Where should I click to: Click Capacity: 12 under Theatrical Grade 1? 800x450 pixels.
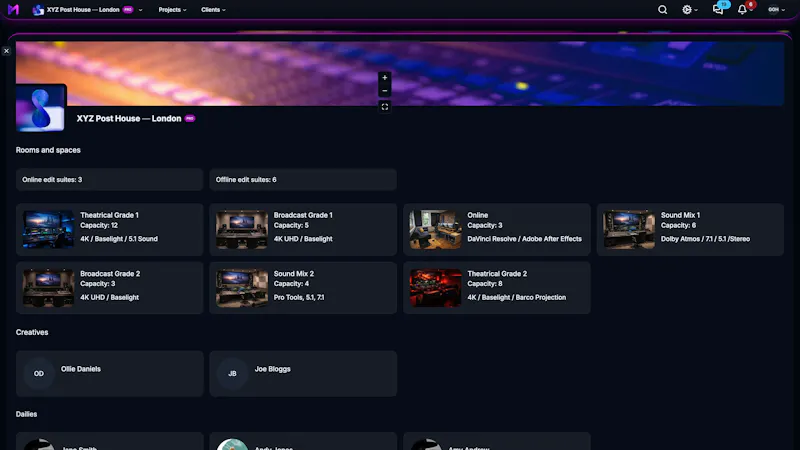pyautogui.click(x=99, y=226)
